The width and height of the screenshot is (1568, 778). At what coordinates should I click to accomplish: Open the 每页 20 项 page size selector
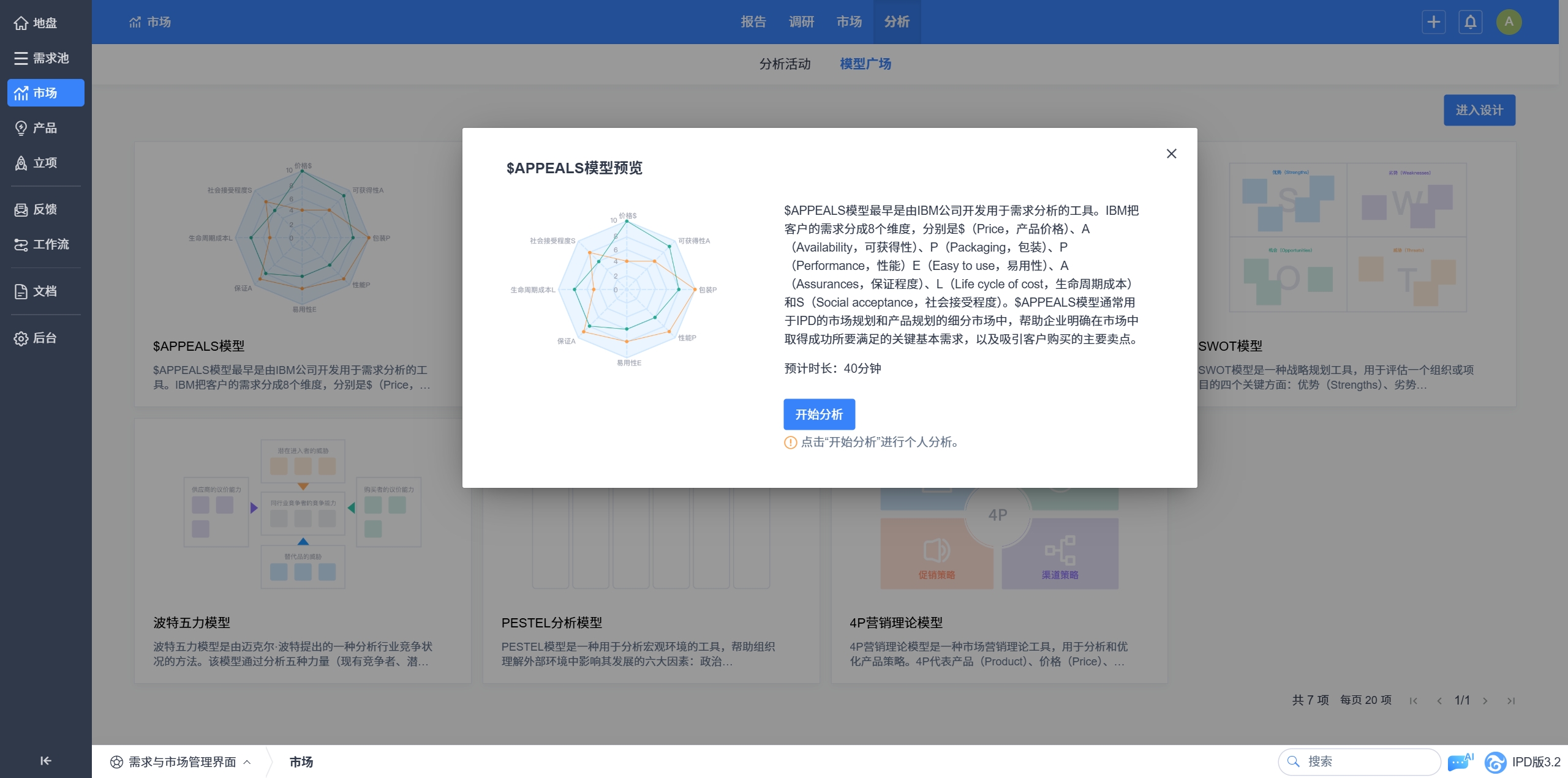(1366, 700)
